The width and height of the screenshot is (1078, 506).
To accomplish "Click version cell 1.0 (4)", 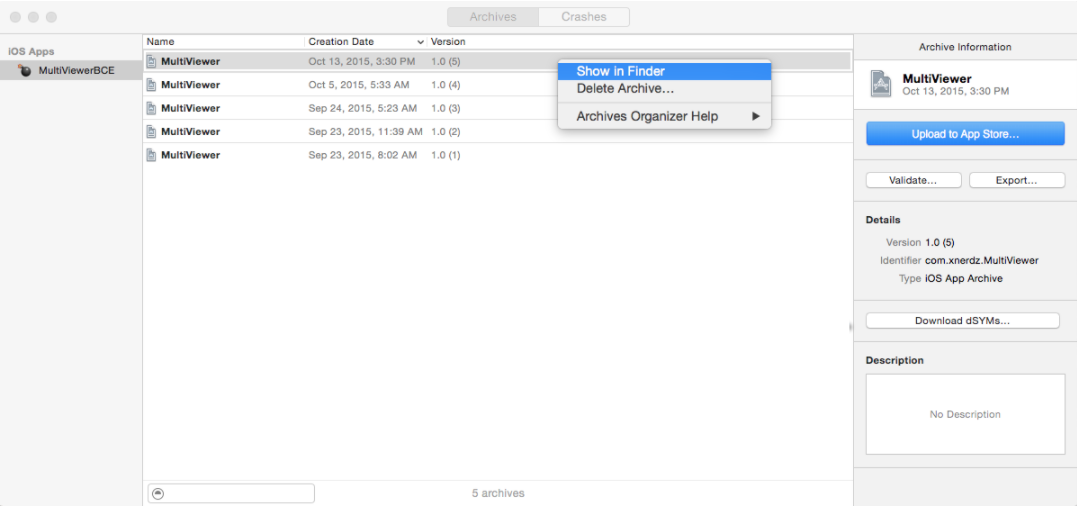I will point(446,85).
